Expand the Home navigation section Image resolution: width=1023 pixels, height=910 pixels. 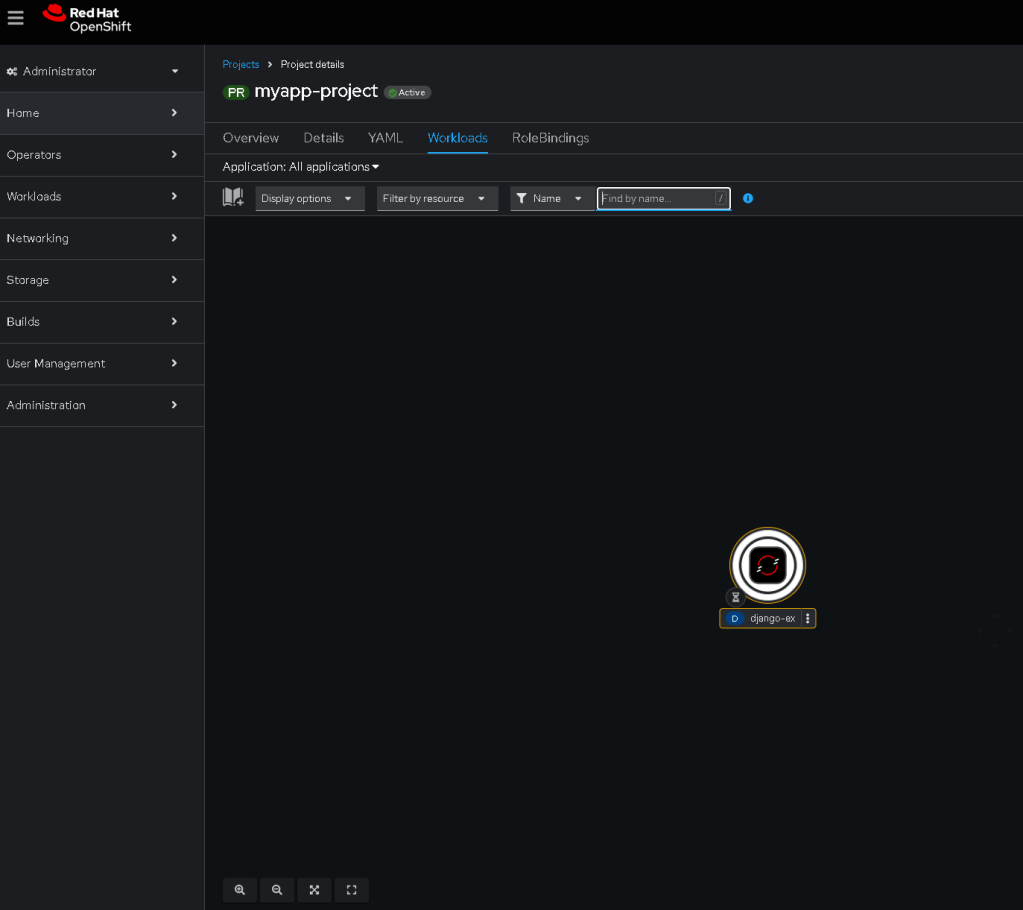click(x=102, y=113)
